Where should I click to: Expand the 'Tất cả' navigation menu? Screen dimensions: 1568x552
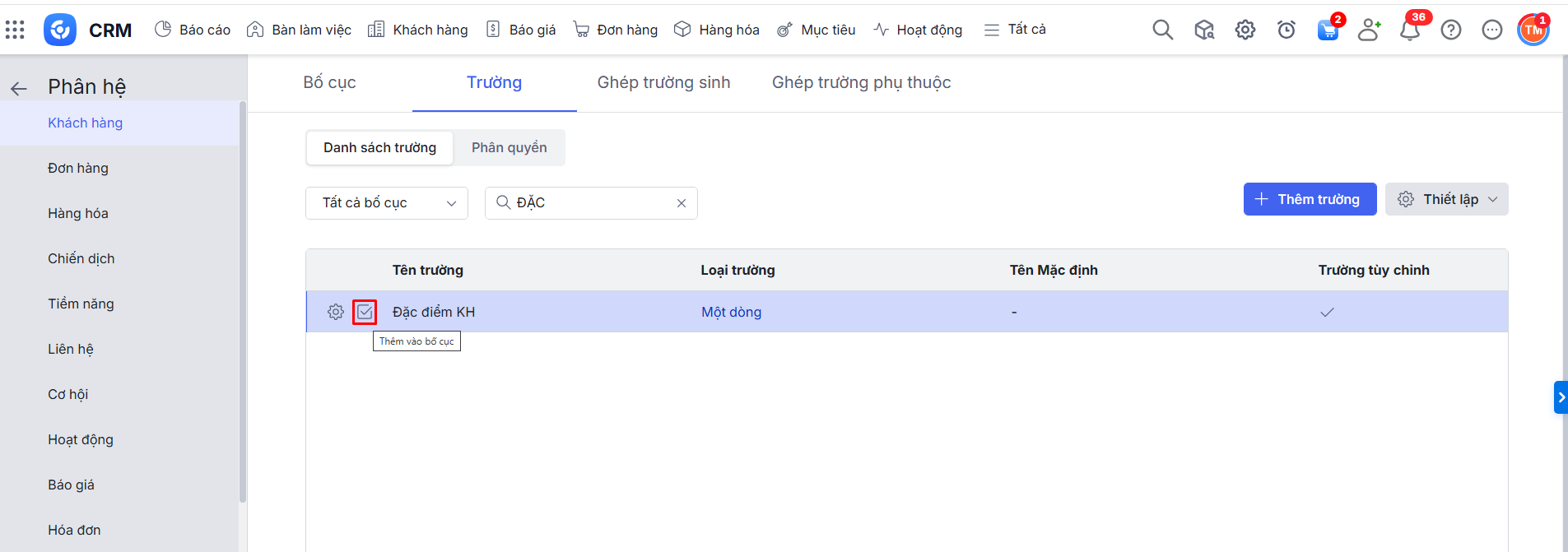(x=1015, y=30)
